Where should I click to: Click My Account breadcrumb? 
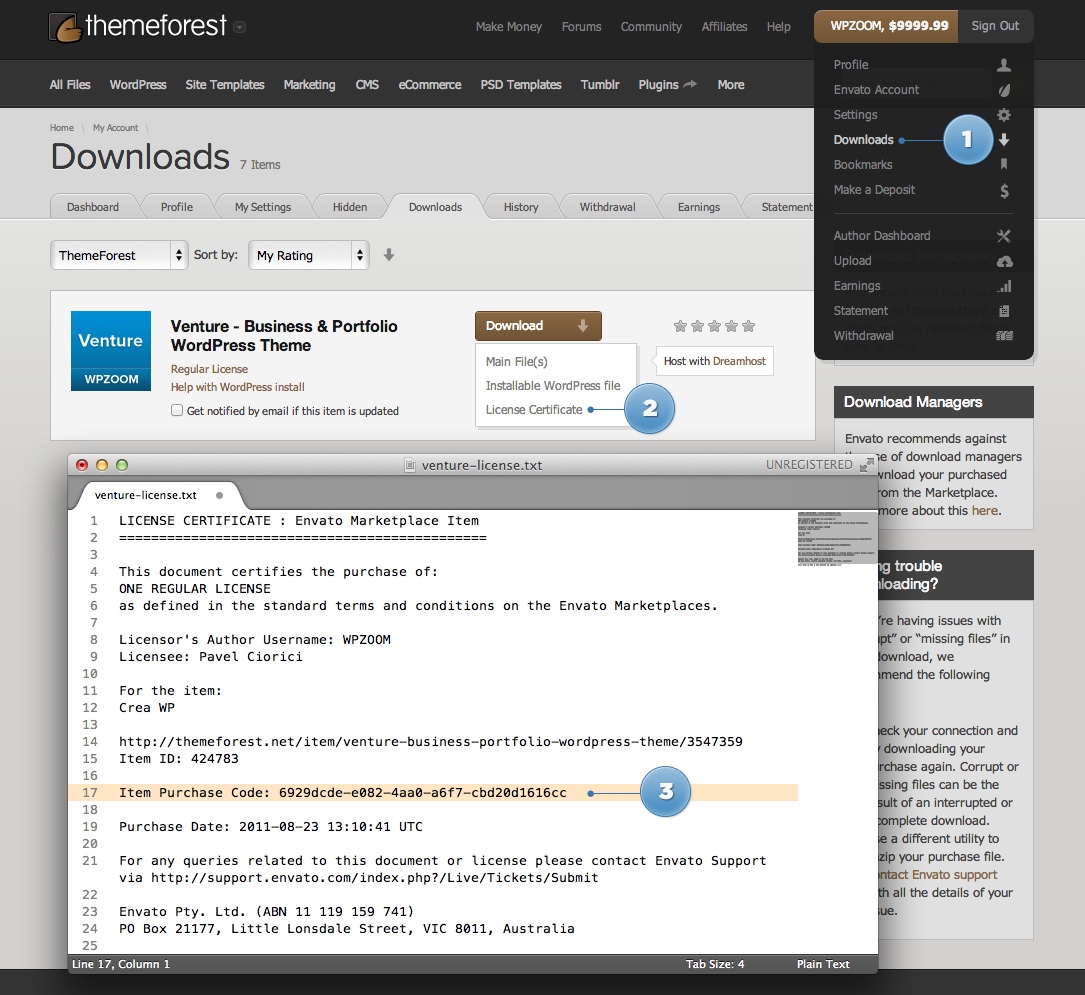click(115, 127)
